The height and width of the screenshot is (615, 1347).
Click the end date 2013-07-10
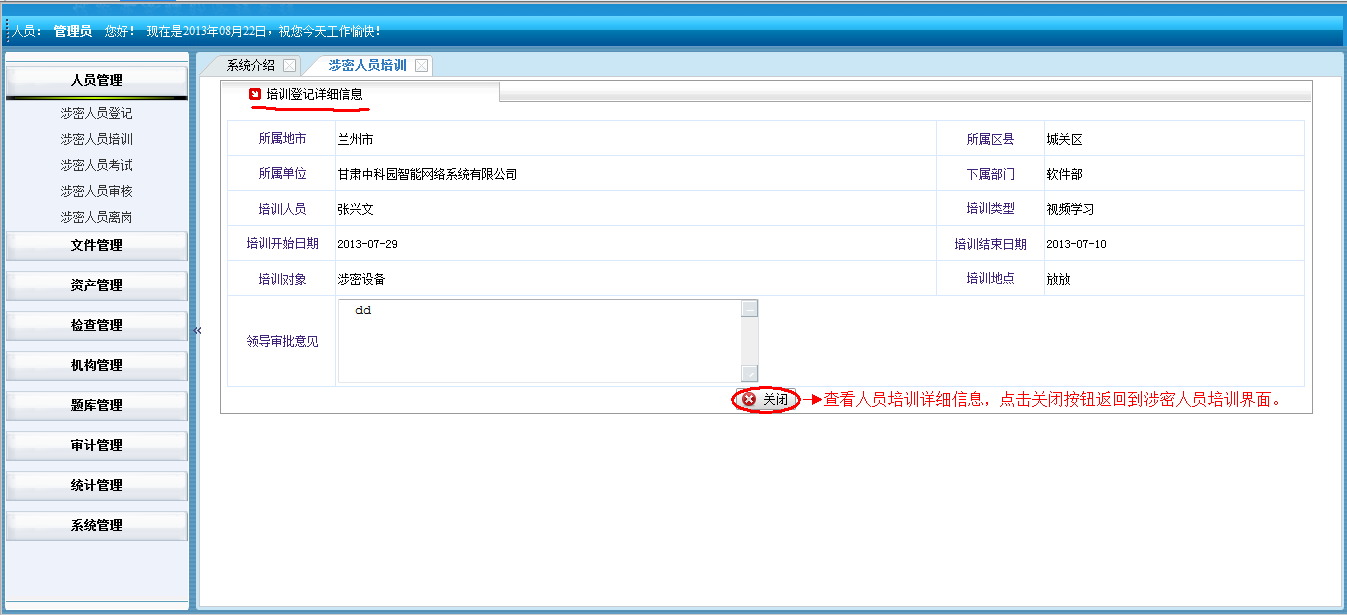1076,244
